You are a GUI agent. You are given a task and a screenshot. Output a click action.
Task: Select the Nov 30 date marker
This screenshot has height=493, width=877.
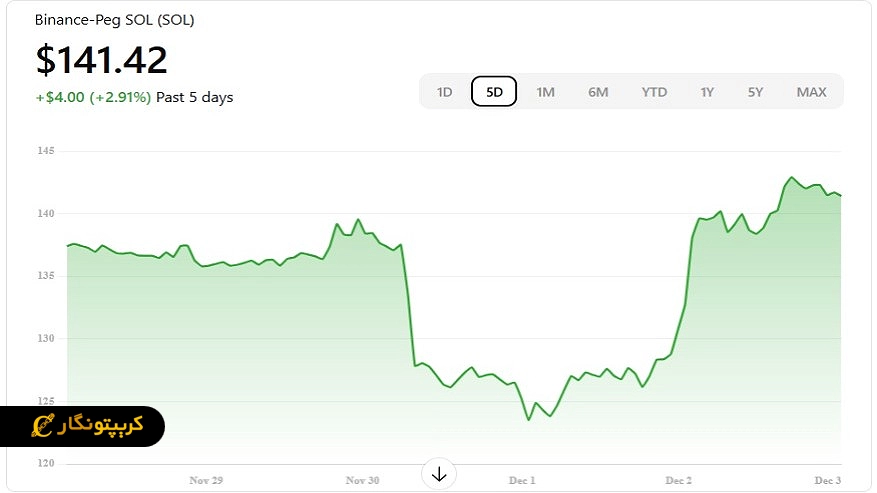(362, 481)
